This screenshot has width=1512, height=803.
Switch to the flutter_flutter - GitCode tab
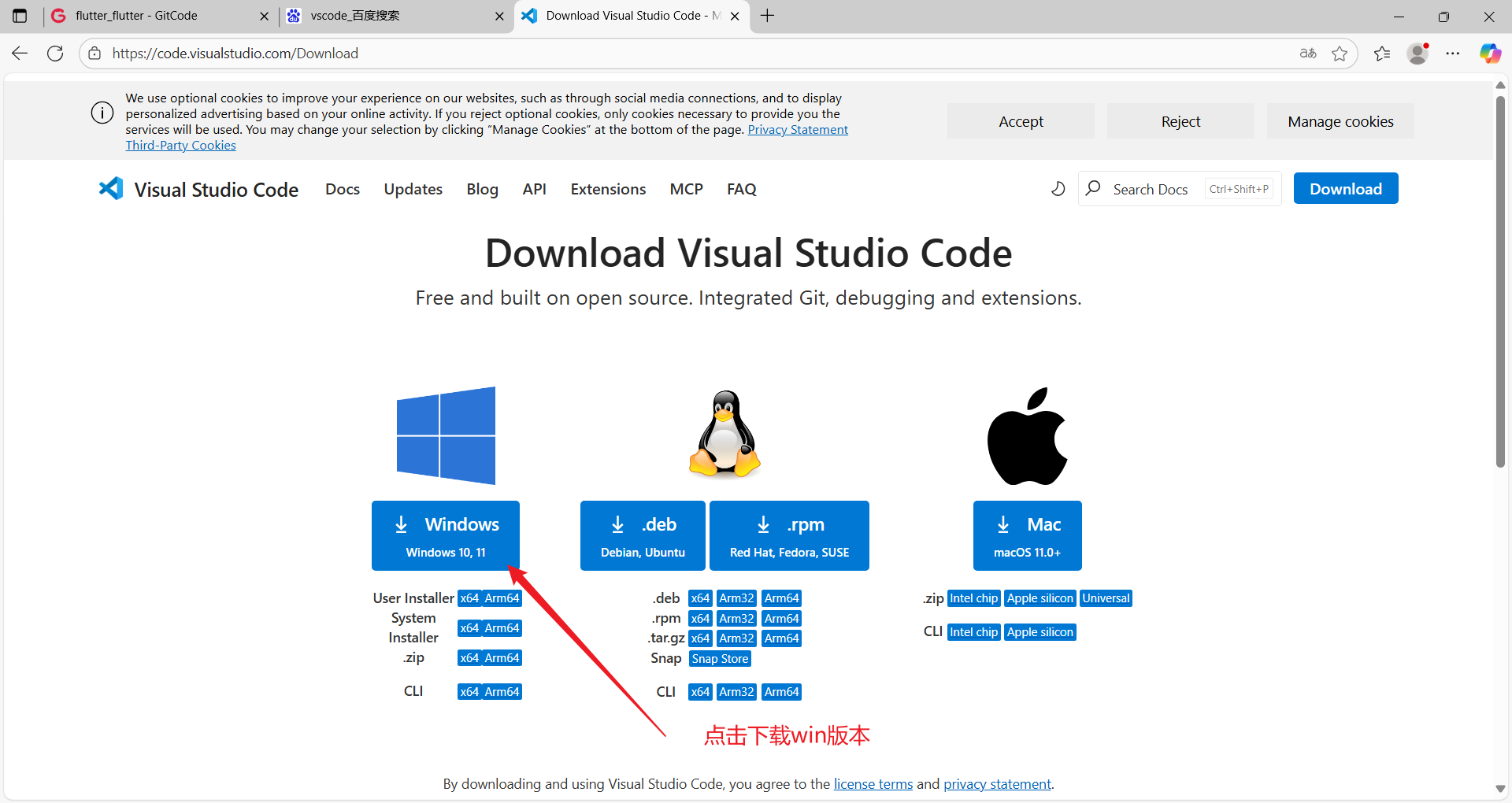(159, 16)
